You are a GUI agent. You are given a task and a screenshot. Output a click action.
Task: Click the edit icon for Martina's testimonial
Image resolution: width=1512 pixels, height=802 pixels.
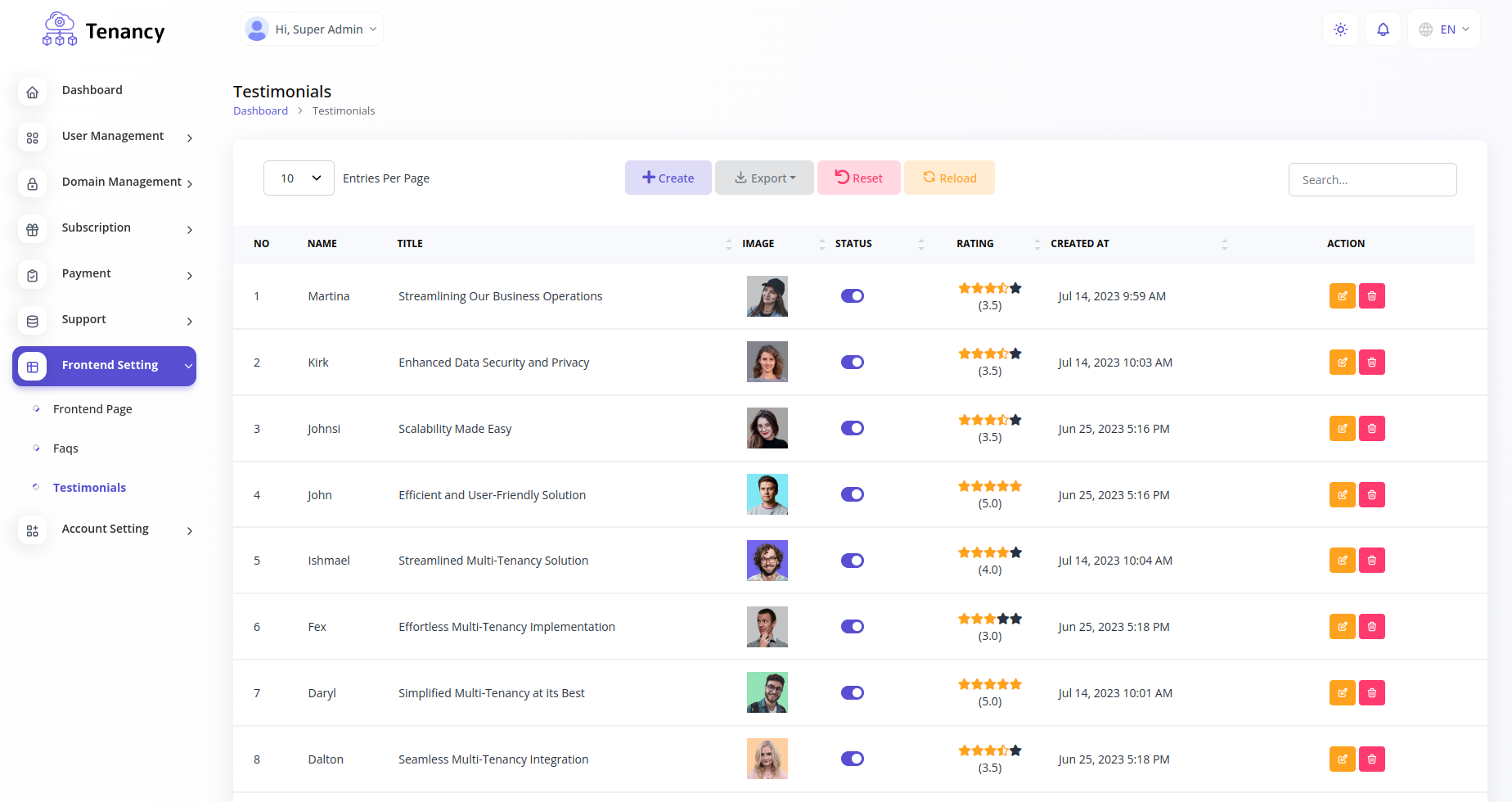point(1343,296)
